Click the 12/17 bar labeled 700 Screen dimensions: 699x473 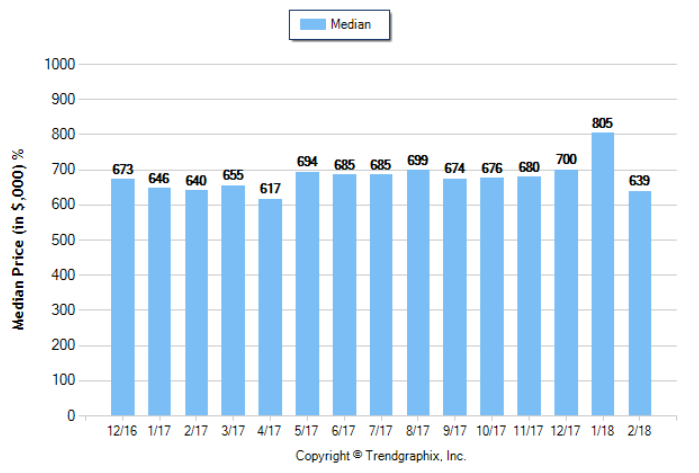(566, 292)
